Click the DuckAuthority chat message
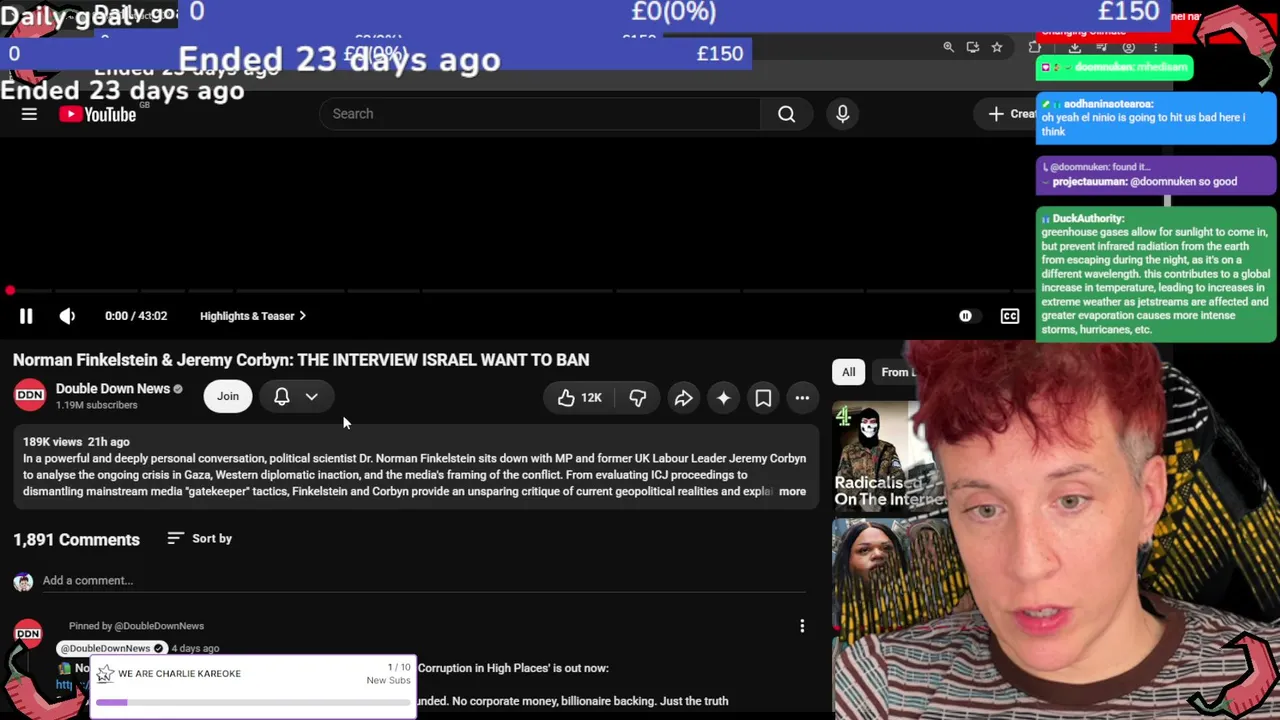The width and height of the screenshot is (1280, 720). [1156, 274]
